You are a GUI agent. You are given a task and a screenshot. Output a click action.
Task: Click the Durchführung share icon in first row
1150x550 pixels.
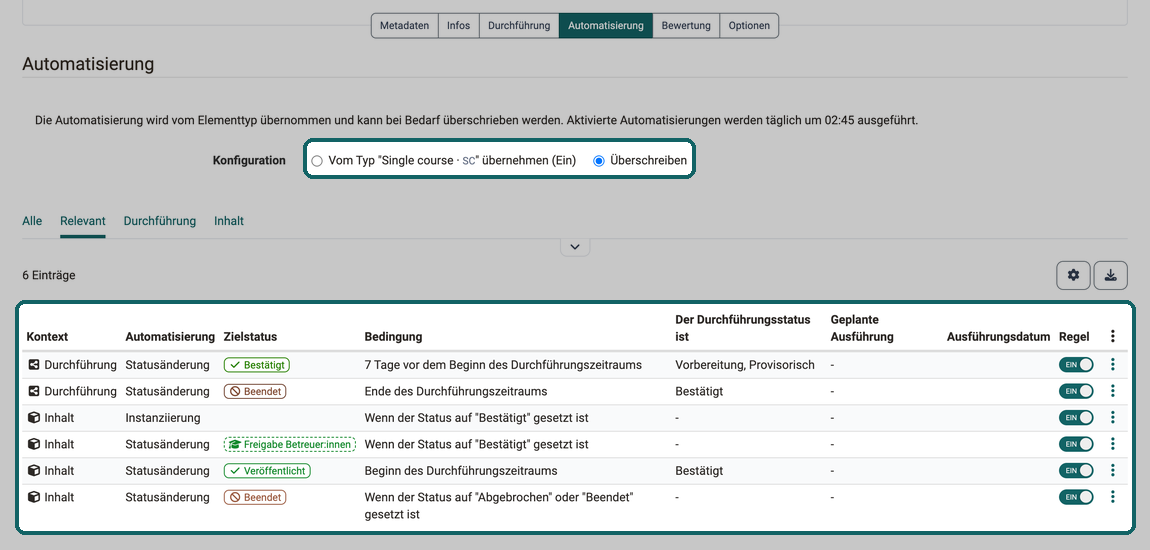click(x=33, y=364)
